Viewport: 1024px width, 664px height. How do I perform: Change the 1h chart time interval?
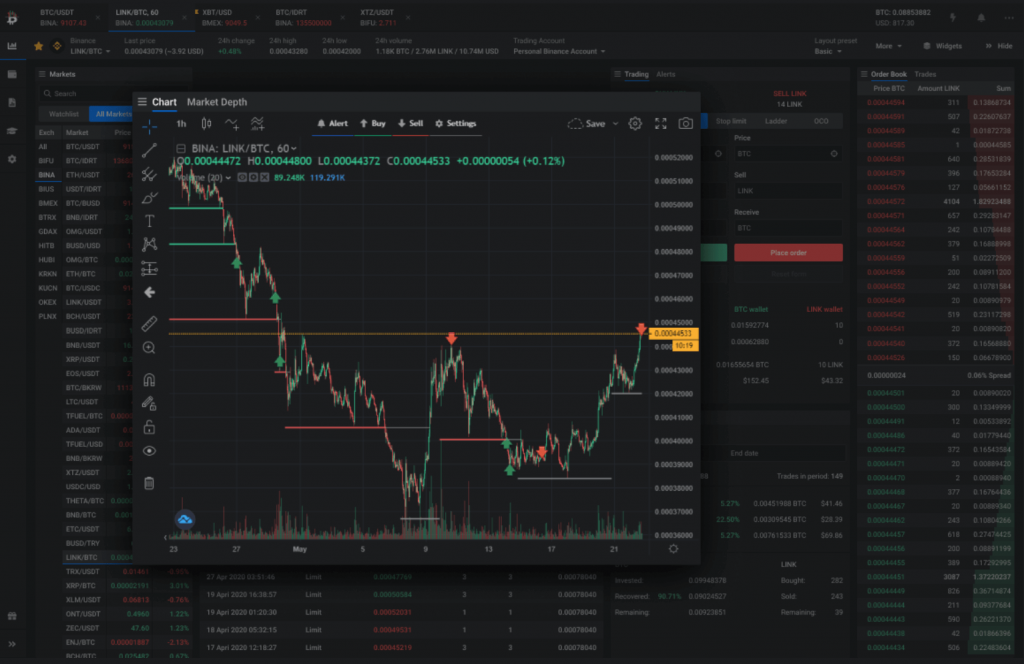point(182,123)
